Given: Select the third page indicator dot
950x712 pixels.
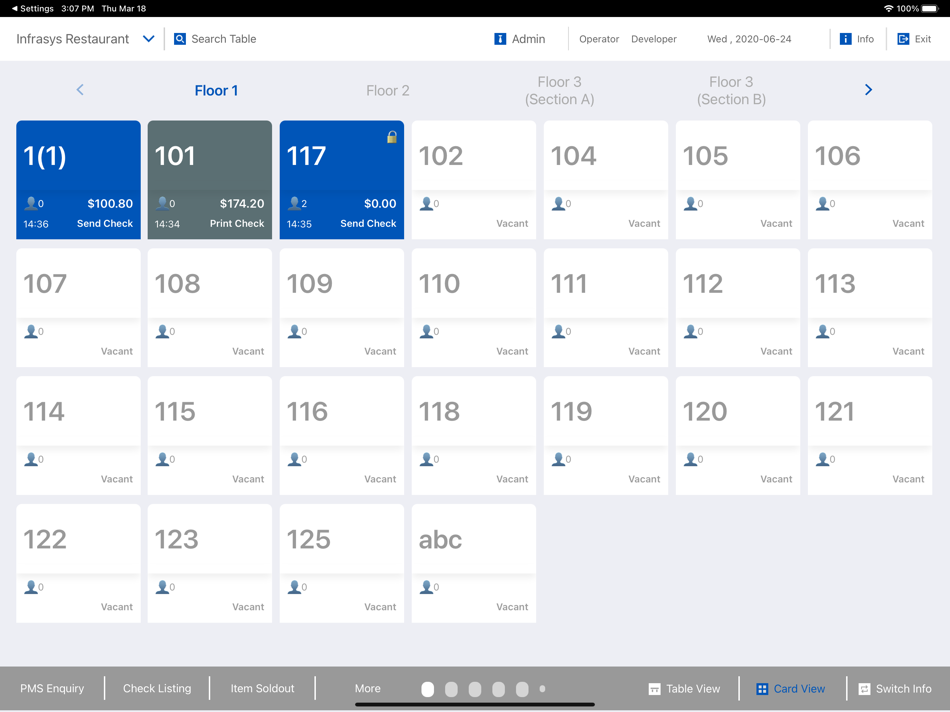Looking at the screenshot, I should (475, 689).
